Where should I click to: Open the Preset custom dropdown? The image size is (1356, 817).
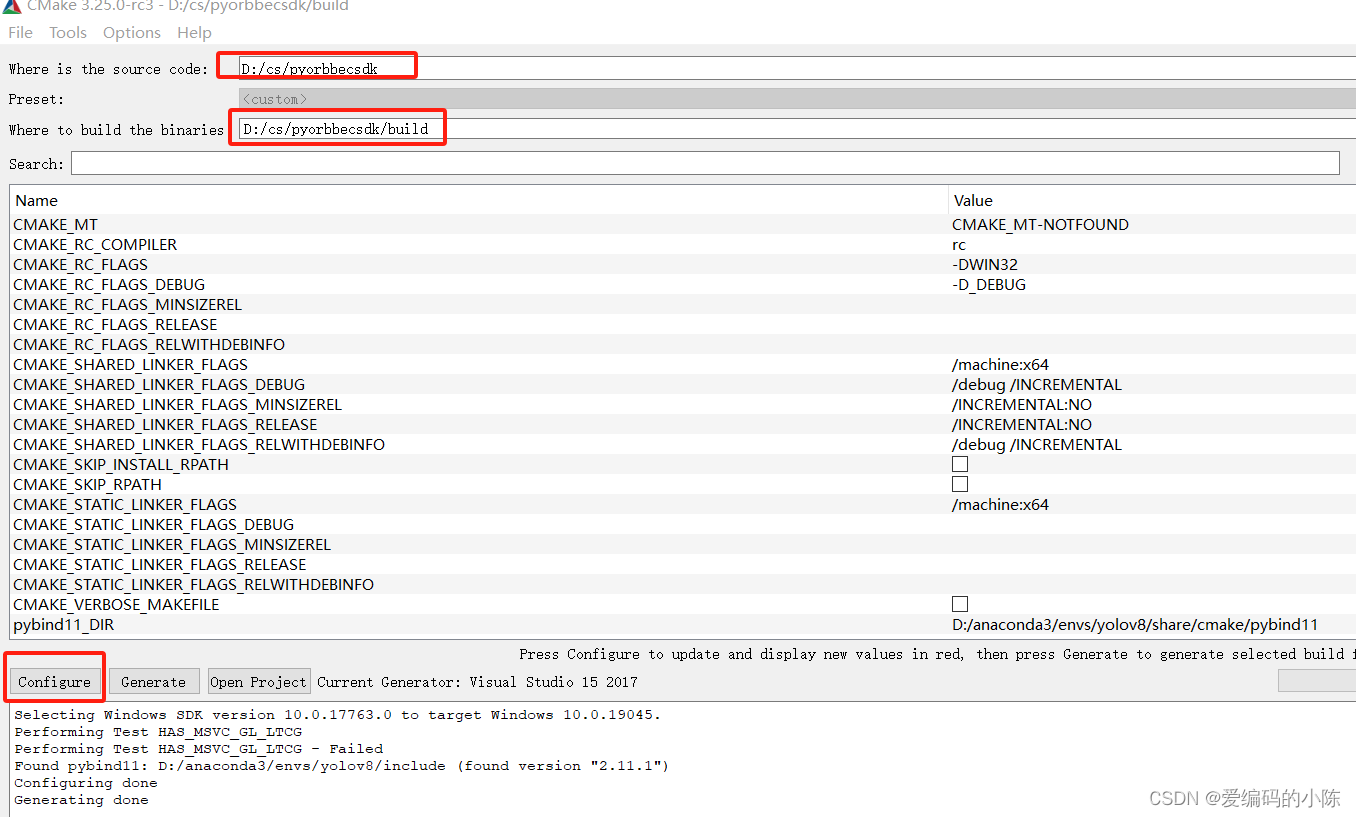coord(797,99)
